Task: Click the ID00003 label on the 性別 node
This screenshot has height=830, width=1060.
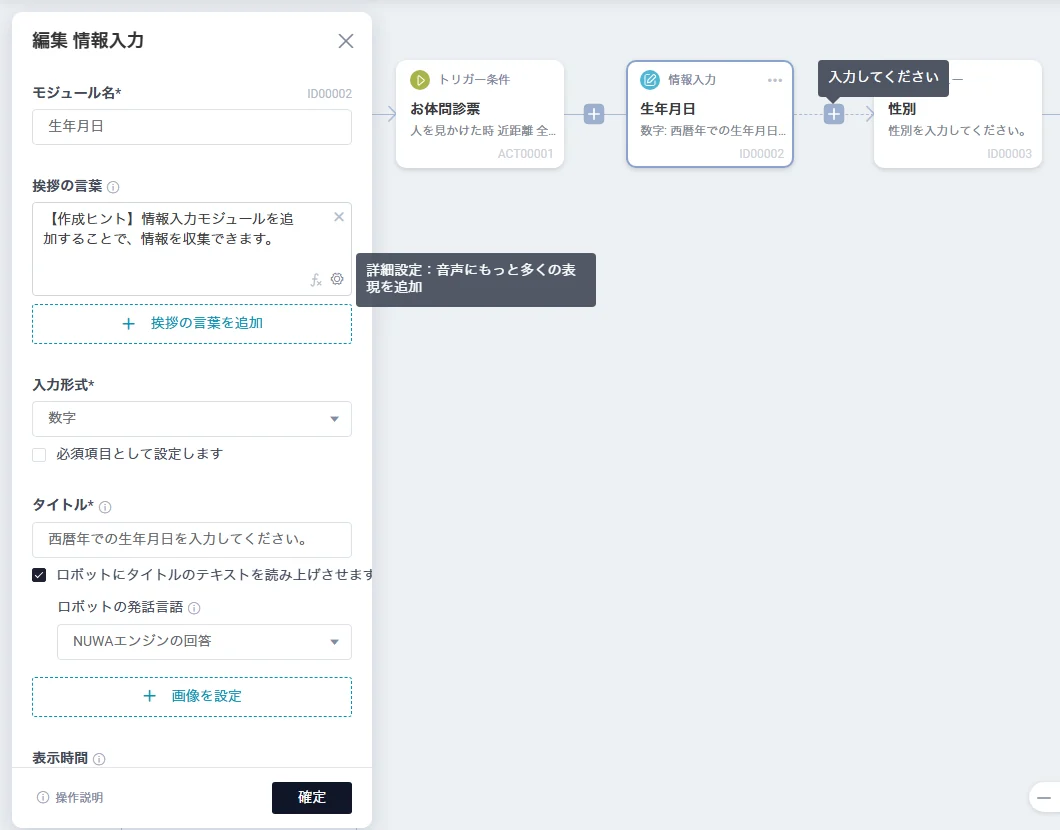Action: [x=1009, y=154]
